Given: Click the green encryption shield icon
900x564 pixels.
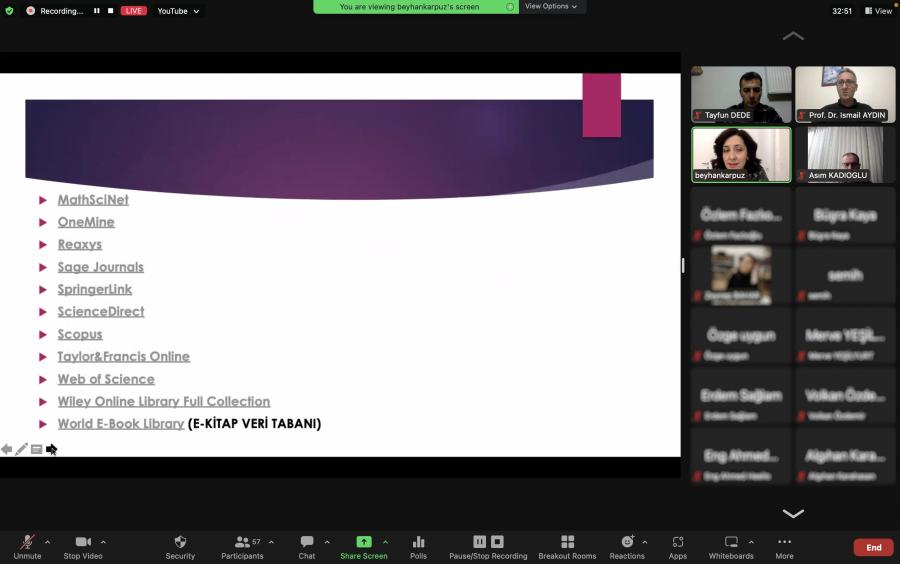Looking at the screenshot, I should point(9,10).
